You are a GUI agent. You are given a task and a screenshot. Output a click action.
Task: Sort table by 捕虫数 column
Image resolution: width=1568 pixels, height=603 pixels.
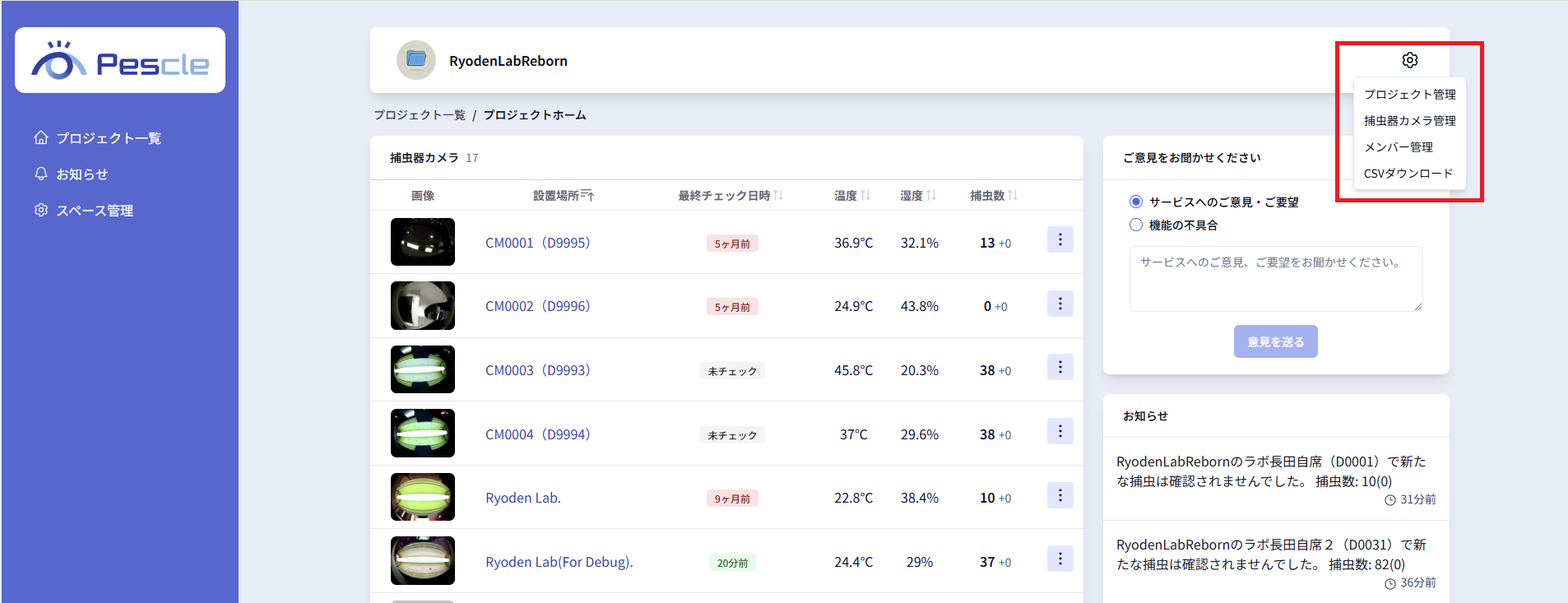coord(1013,195)
